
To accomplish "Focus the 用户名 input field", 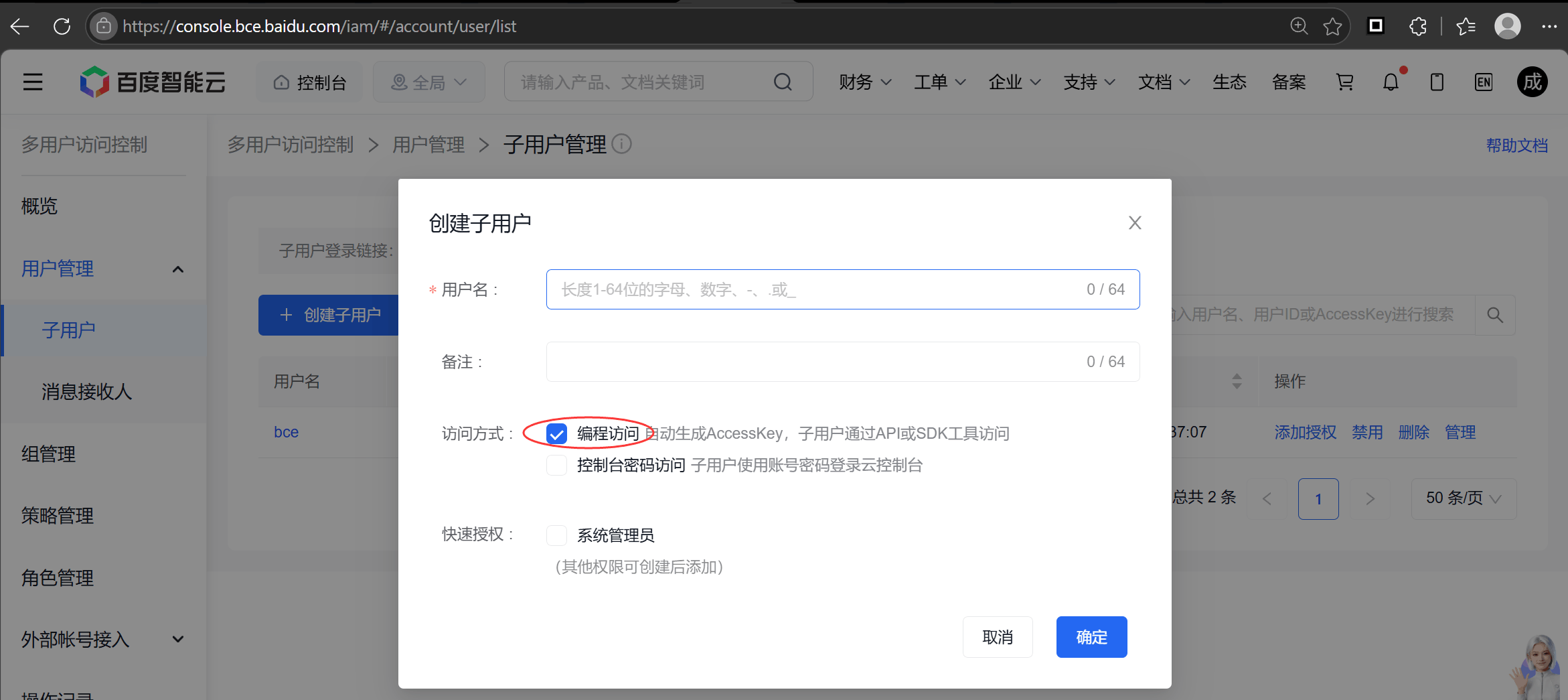I will (843, 289).
